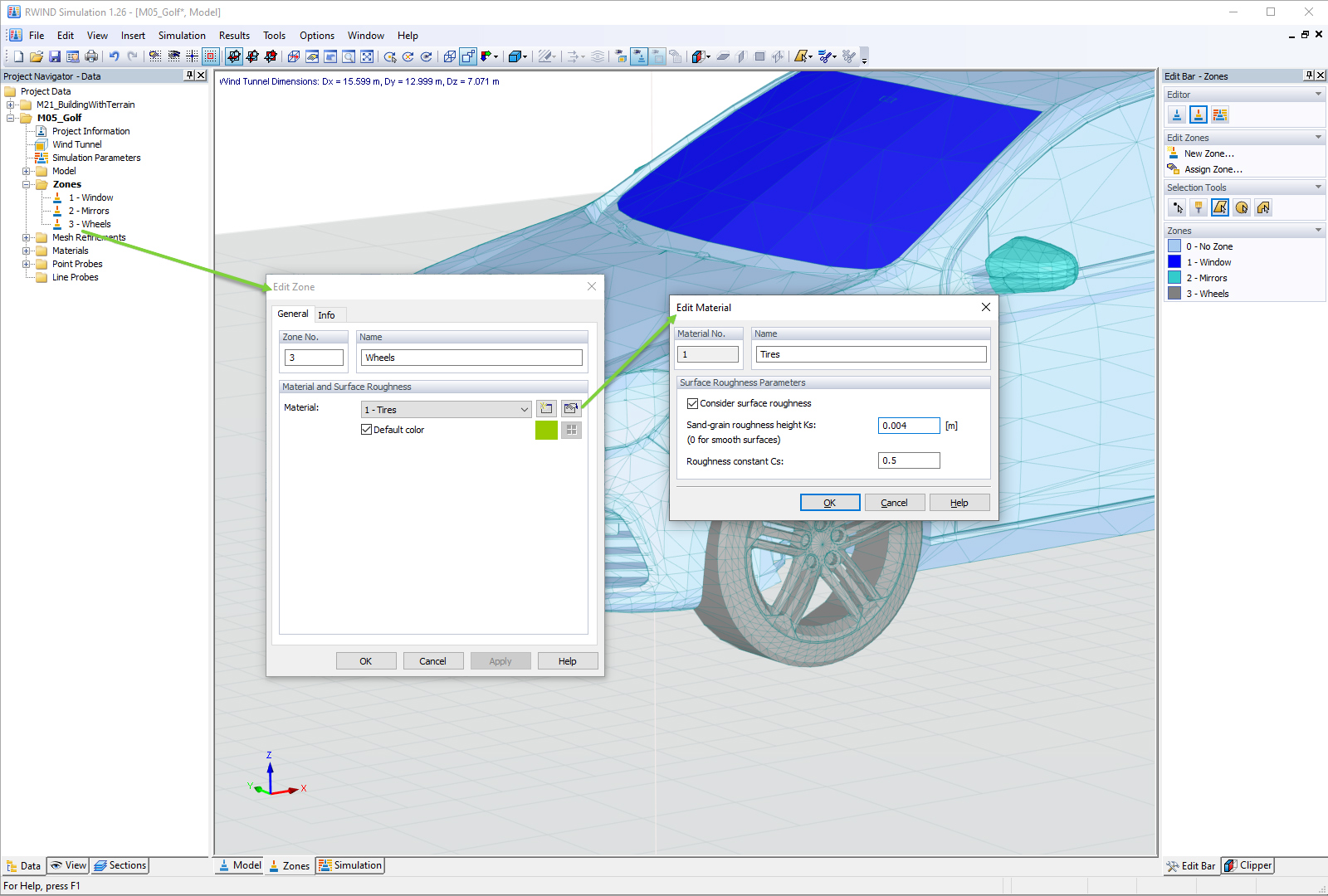Click the green default color swatch
The width and height of the screenshot is (1328, 896).
[546, 430]
